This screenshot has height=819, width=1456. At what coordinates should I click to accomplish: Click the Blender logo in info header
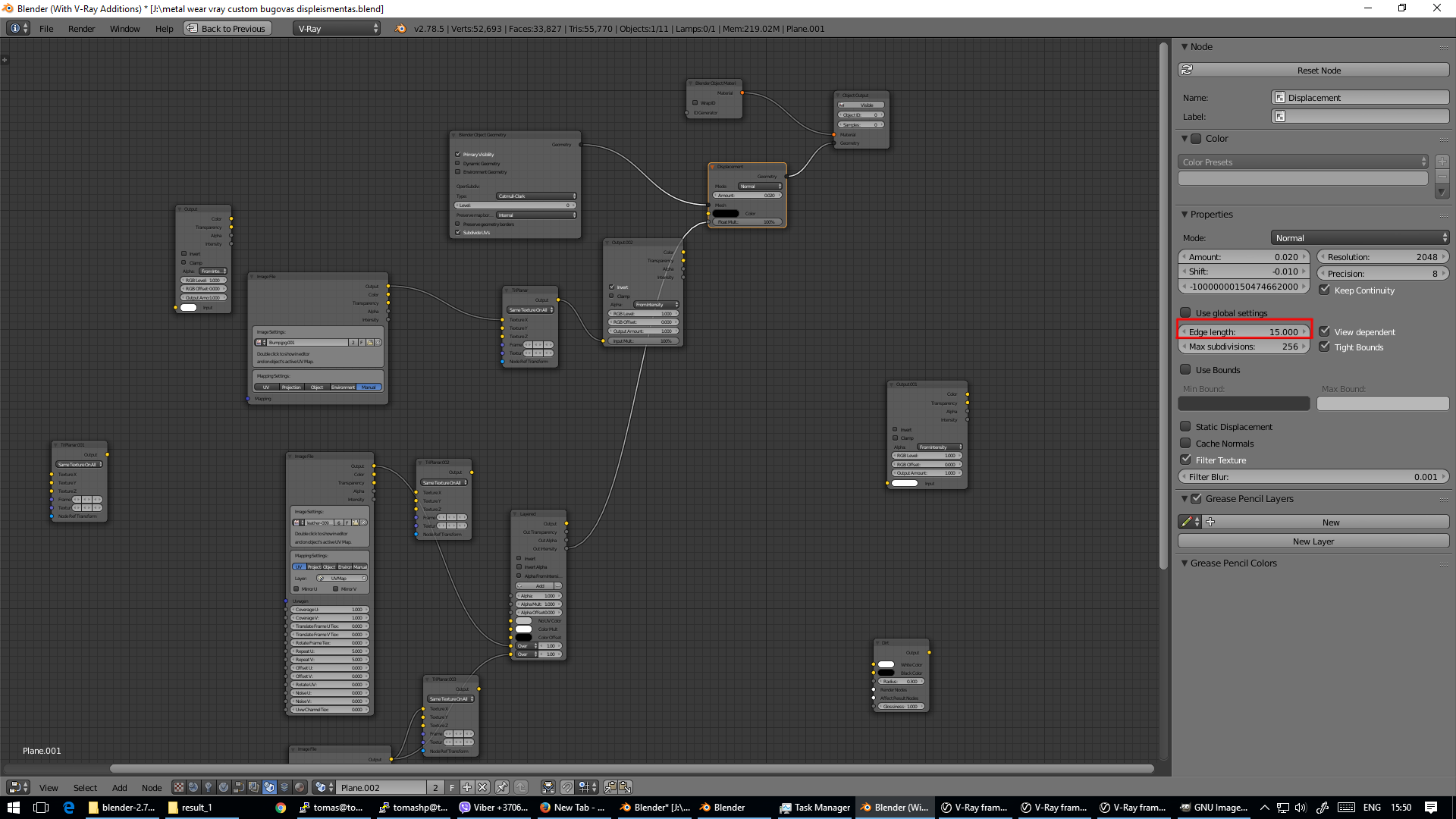(x=400, y=29)
